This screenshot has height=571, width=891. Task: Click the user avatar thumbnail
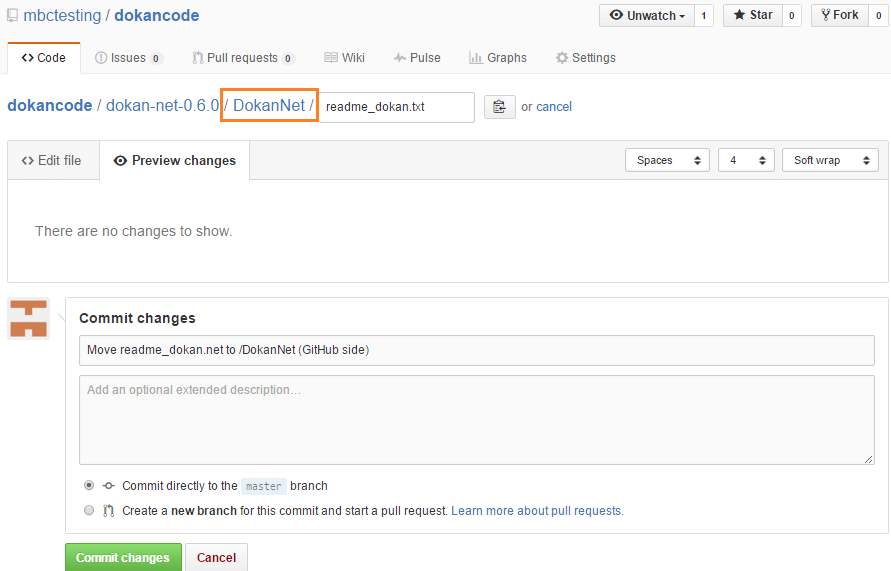point(28,318)
